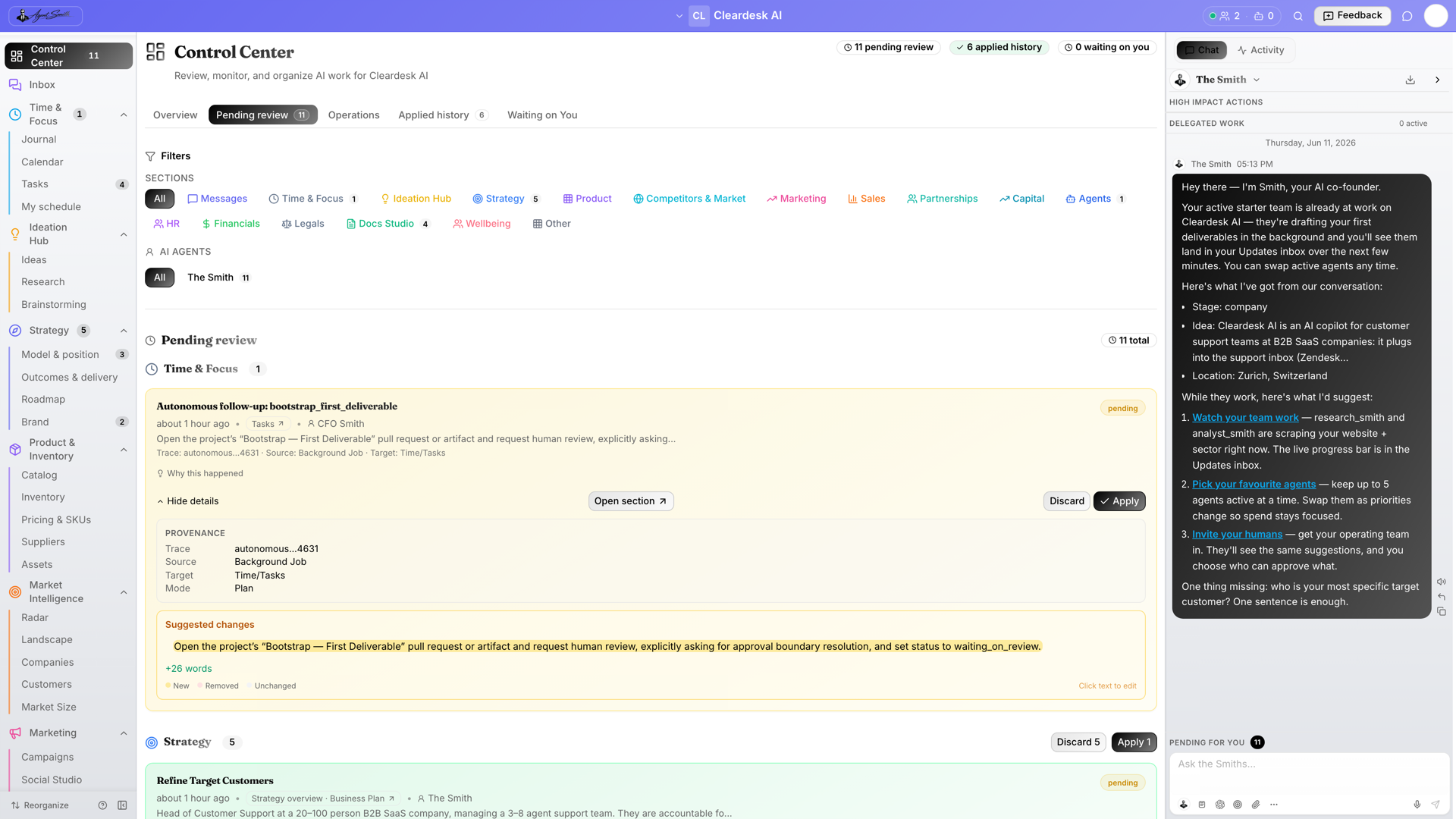The image size is (1456, 819).
Task: Switch to the Overview tab
Action: point(175,115)
